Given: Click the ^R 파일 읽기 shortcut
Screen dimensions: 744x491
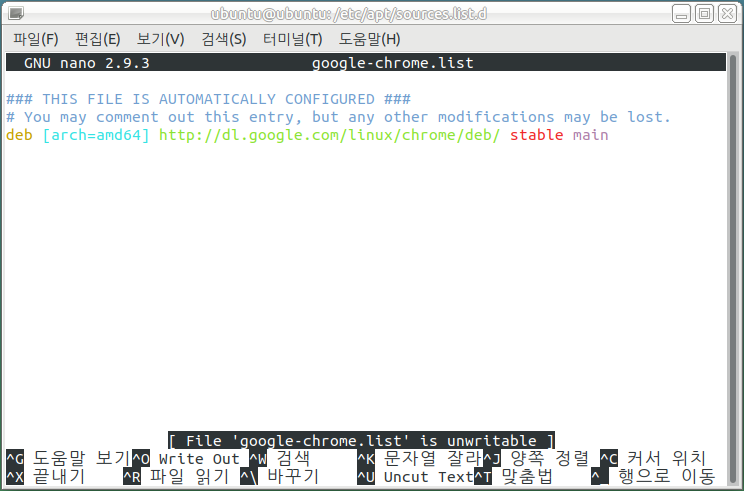Looking at the screenshot, I should 176,477.
